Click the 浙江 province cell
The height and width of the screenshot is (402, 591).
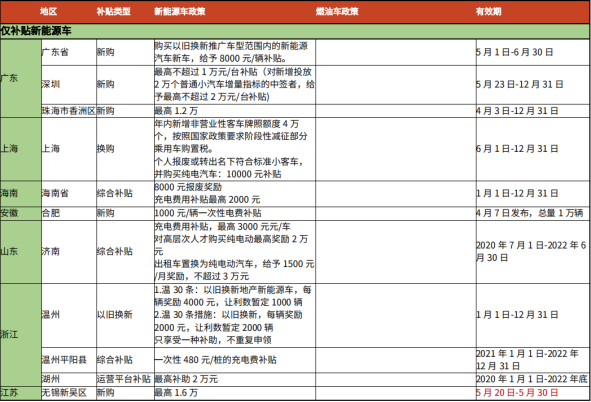click(x=20, y=335)
